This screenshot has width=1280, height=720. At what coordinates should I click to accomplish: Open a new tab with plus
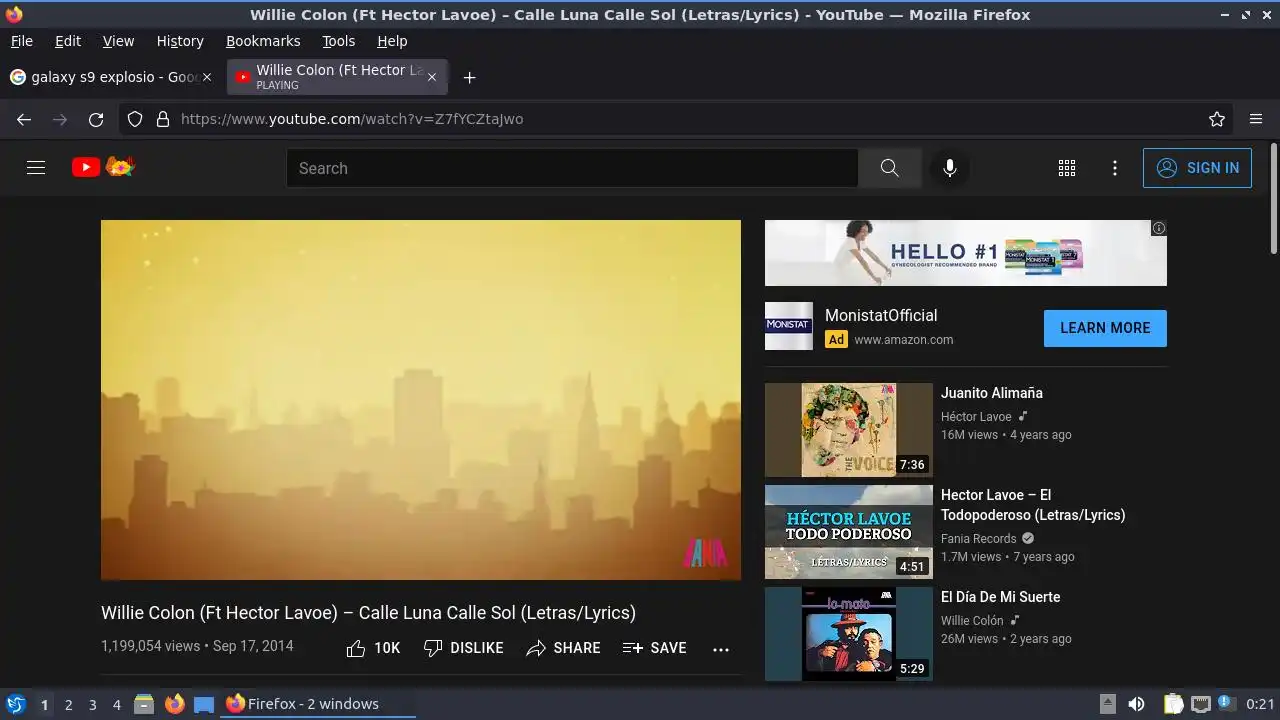tap(469, 77)
